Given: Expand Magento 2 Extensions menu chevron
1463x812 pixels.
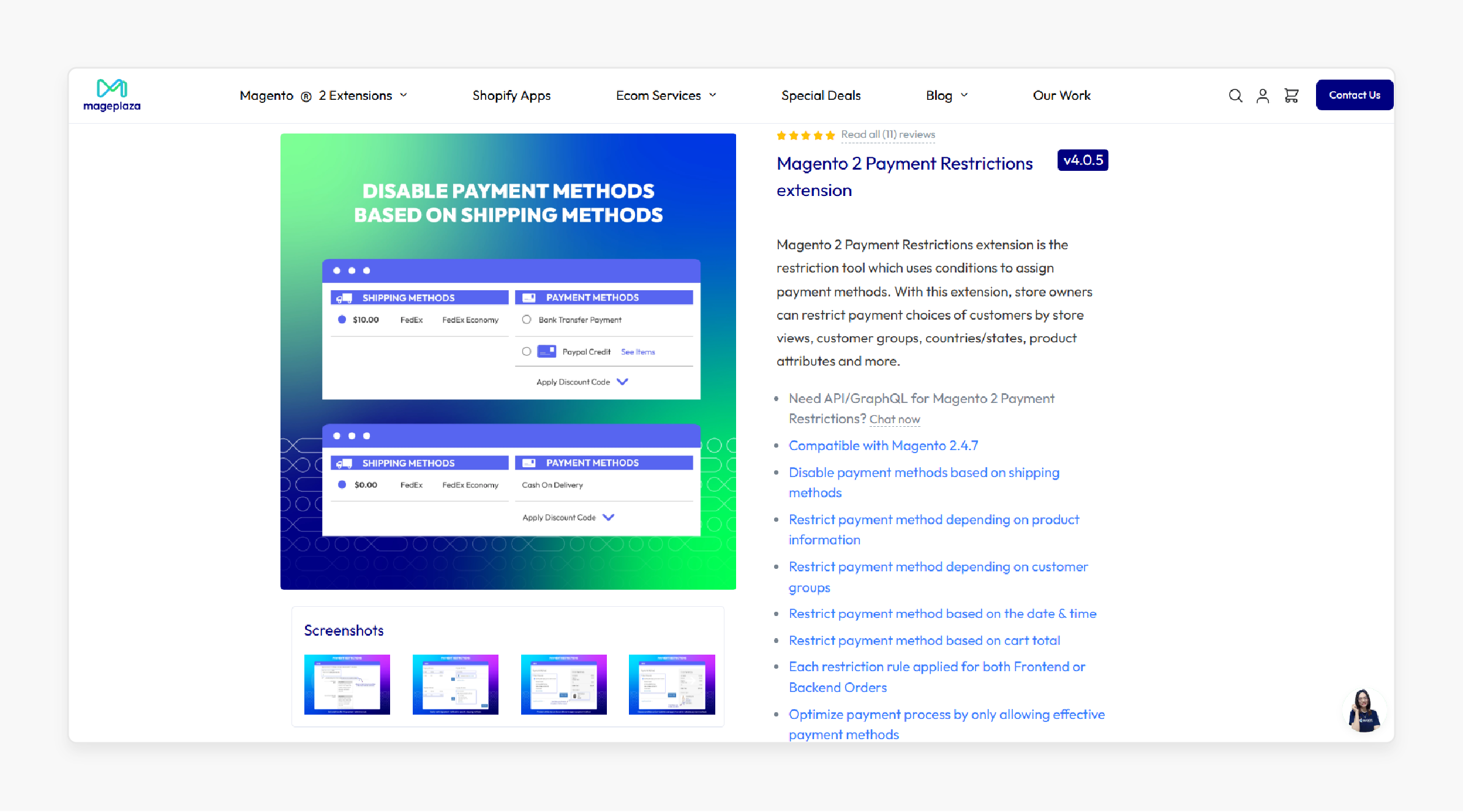Looking at the screenshot, I should pos(404,96).
